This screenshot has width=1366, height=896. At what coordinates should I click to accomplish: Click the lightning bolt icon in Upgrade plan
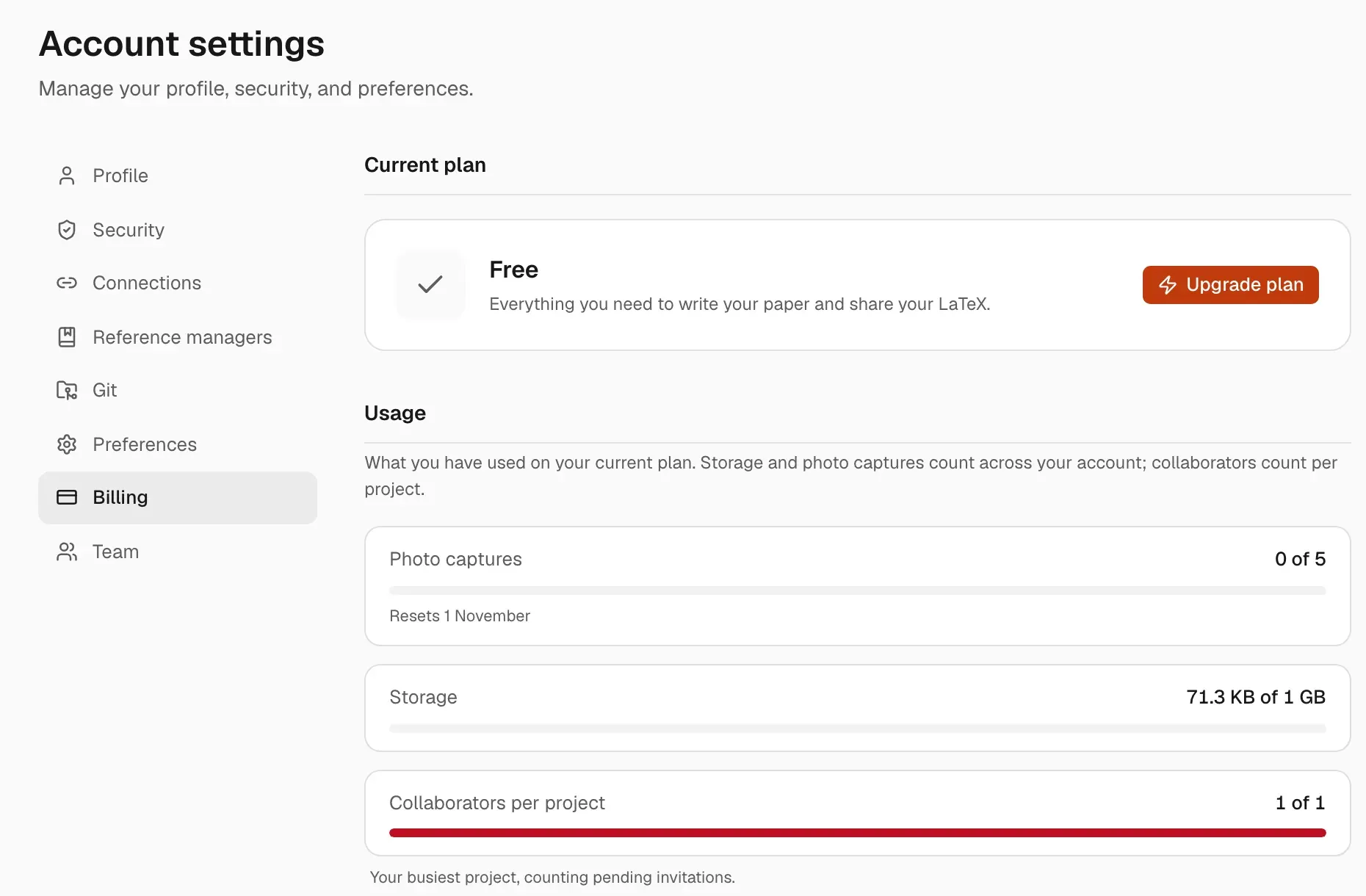(1168, 285)
